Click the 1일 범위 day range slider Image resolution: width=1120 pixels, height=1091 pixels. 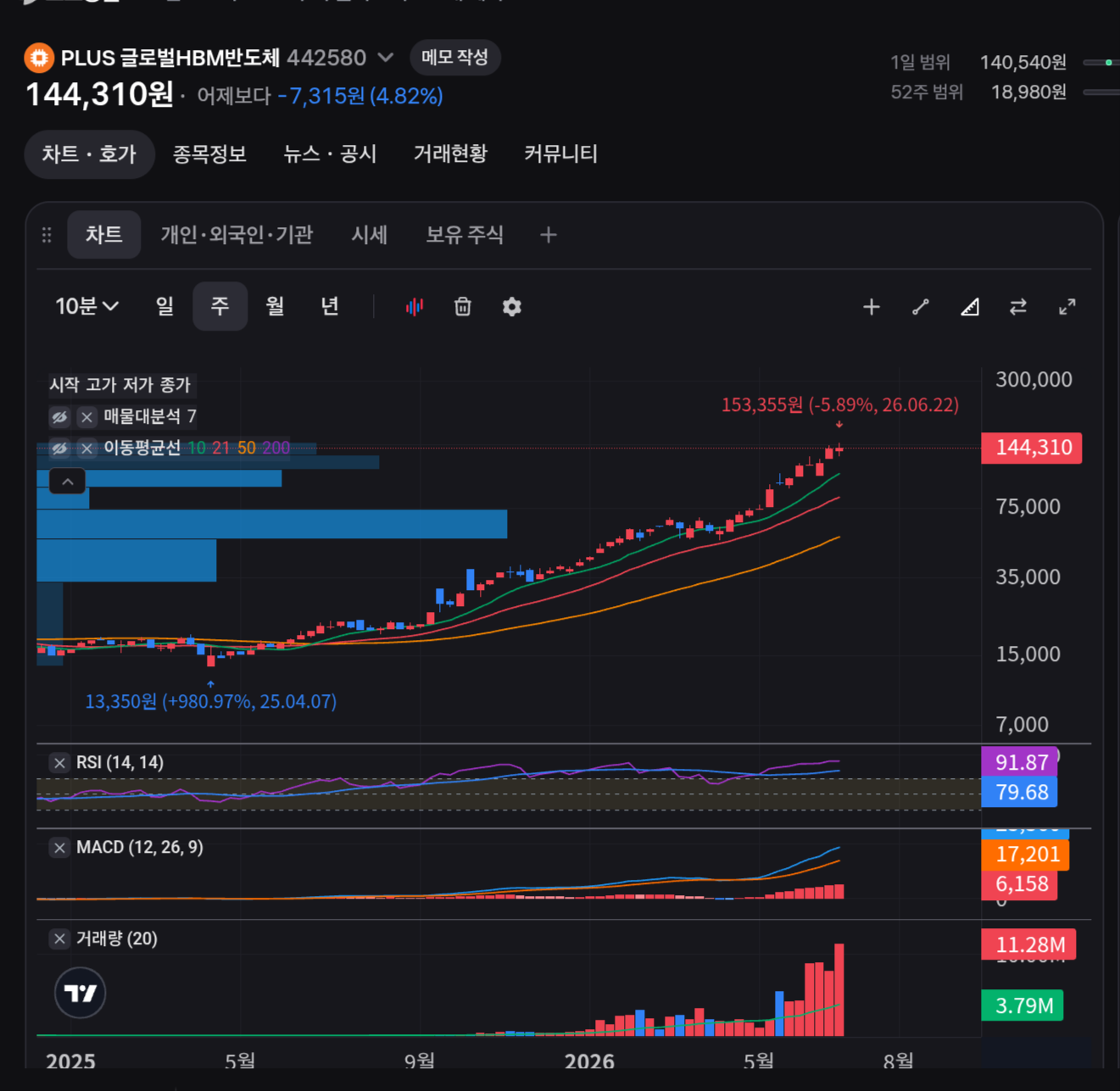(1101, 63)
